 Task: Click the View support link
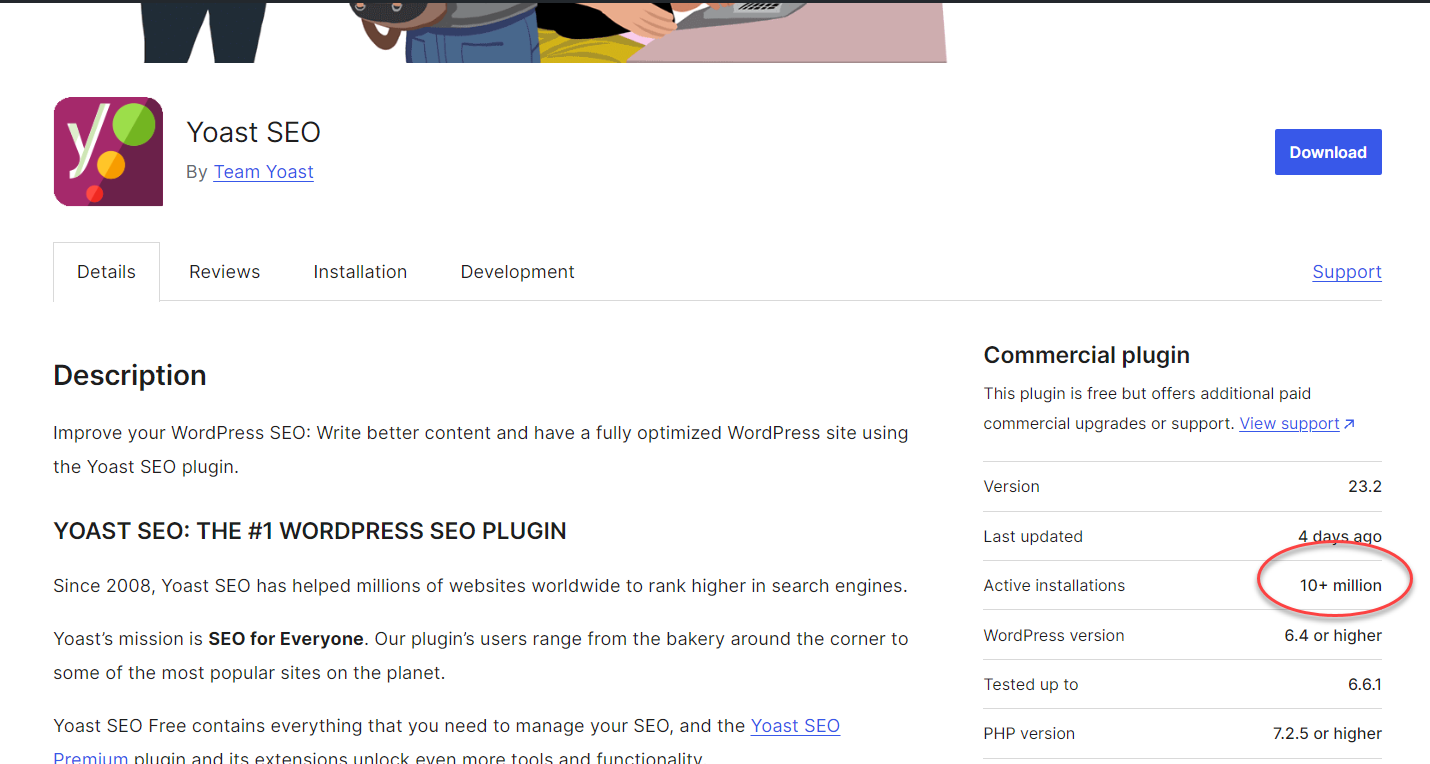(x=1289, y=423)
